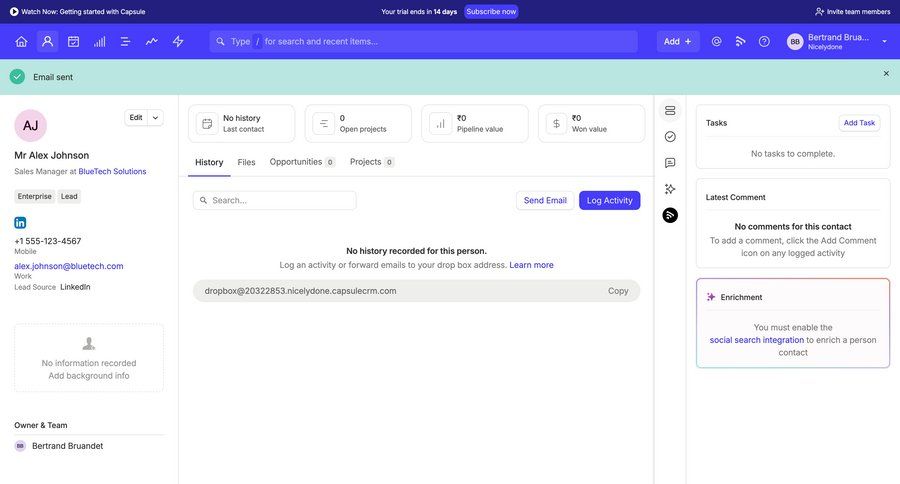This screenshot has width=900, height=484.
Task: Click owner Bertrand Bruandet
Action: coord(67,446)
